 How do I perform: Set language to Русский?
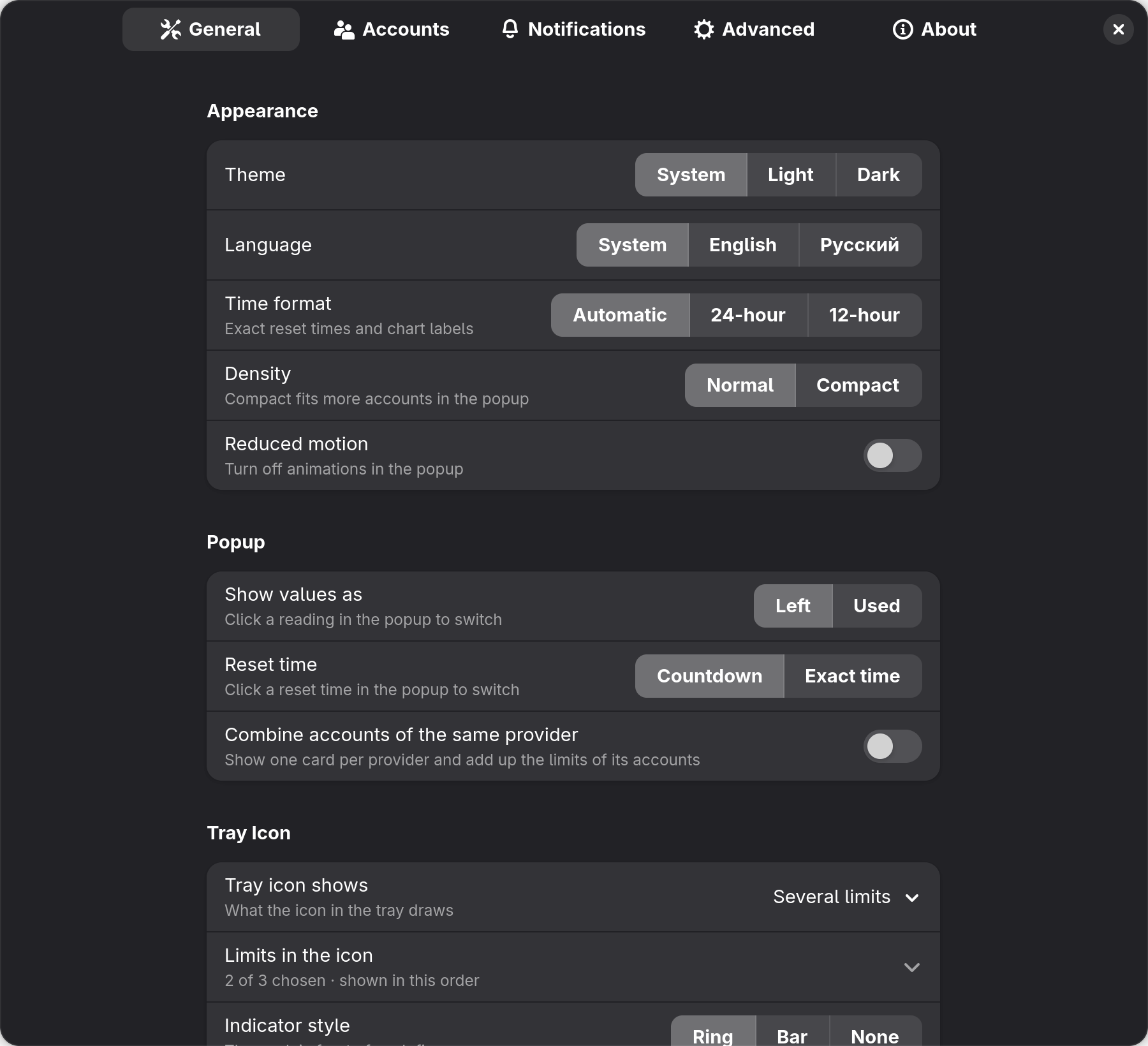(860, 245)
